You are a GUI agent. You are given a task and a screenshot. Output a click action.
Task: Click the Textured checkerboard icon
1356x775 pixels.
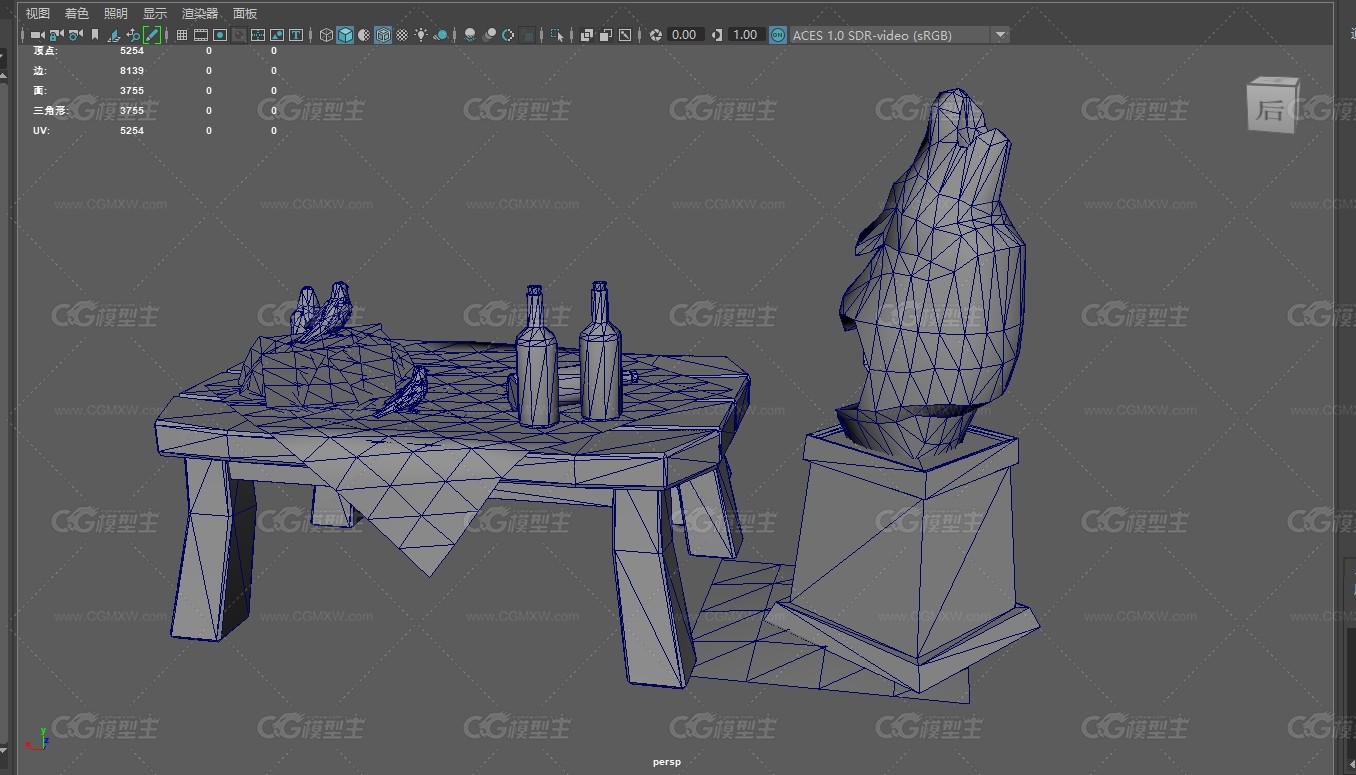(401, 35)
